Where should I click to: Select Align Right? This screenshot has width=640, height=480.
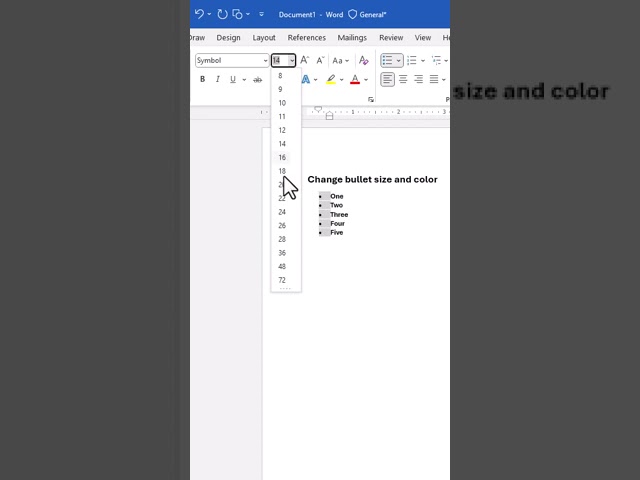(418, 79)
